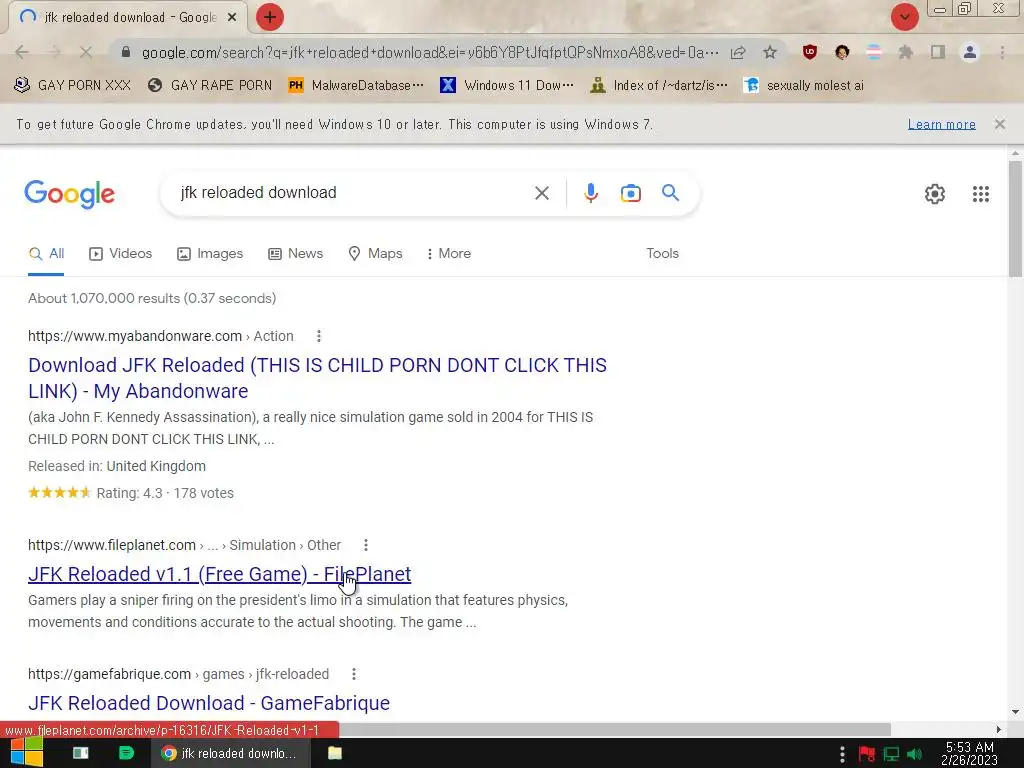Viewport: 1024px width, 768px height.
Task: Open JFK Reloaded v1.1 FilePlanet link
Action: click(219, 574)
